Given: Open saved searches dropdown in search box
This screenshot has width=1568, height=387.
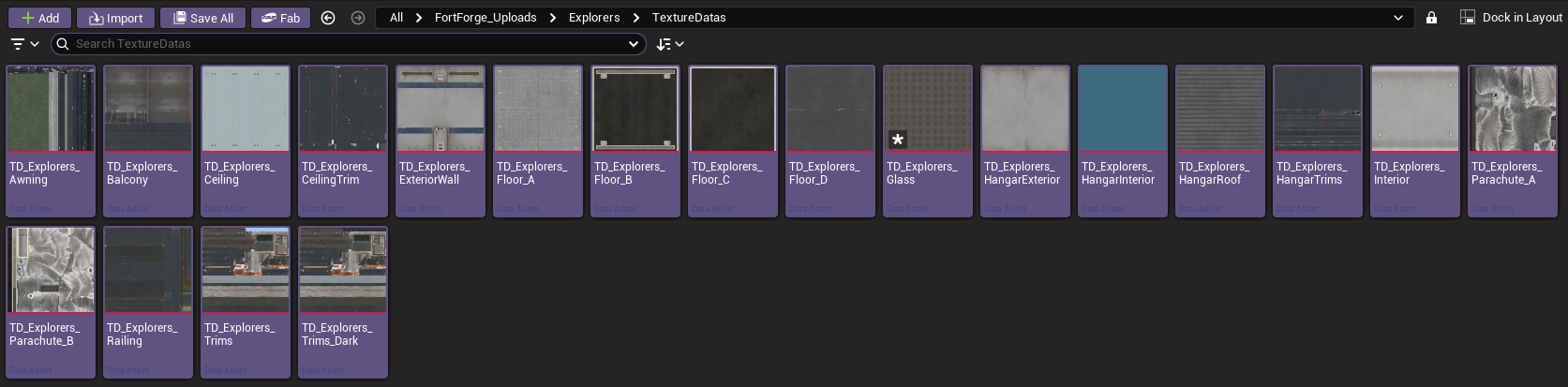Looking at the screenshot, I should click(x=634, y=44).
